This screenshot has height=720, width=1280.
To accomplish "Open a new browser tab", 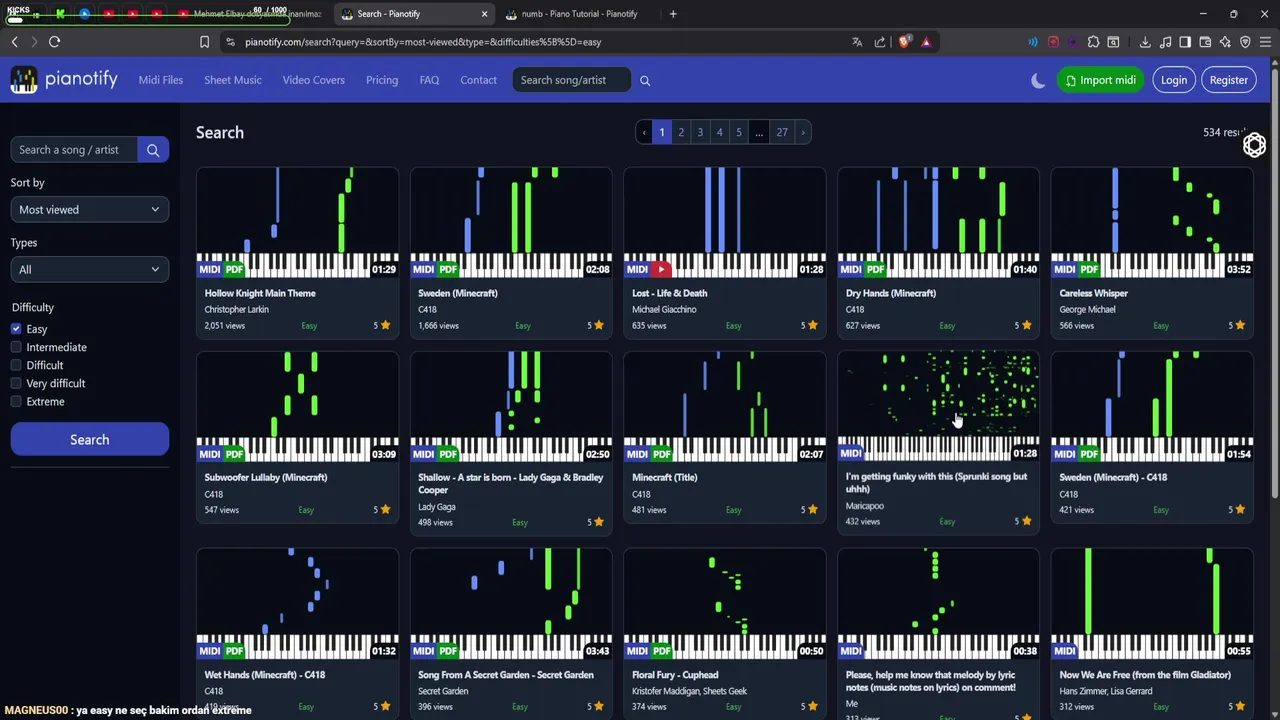I will click(673, 14).
